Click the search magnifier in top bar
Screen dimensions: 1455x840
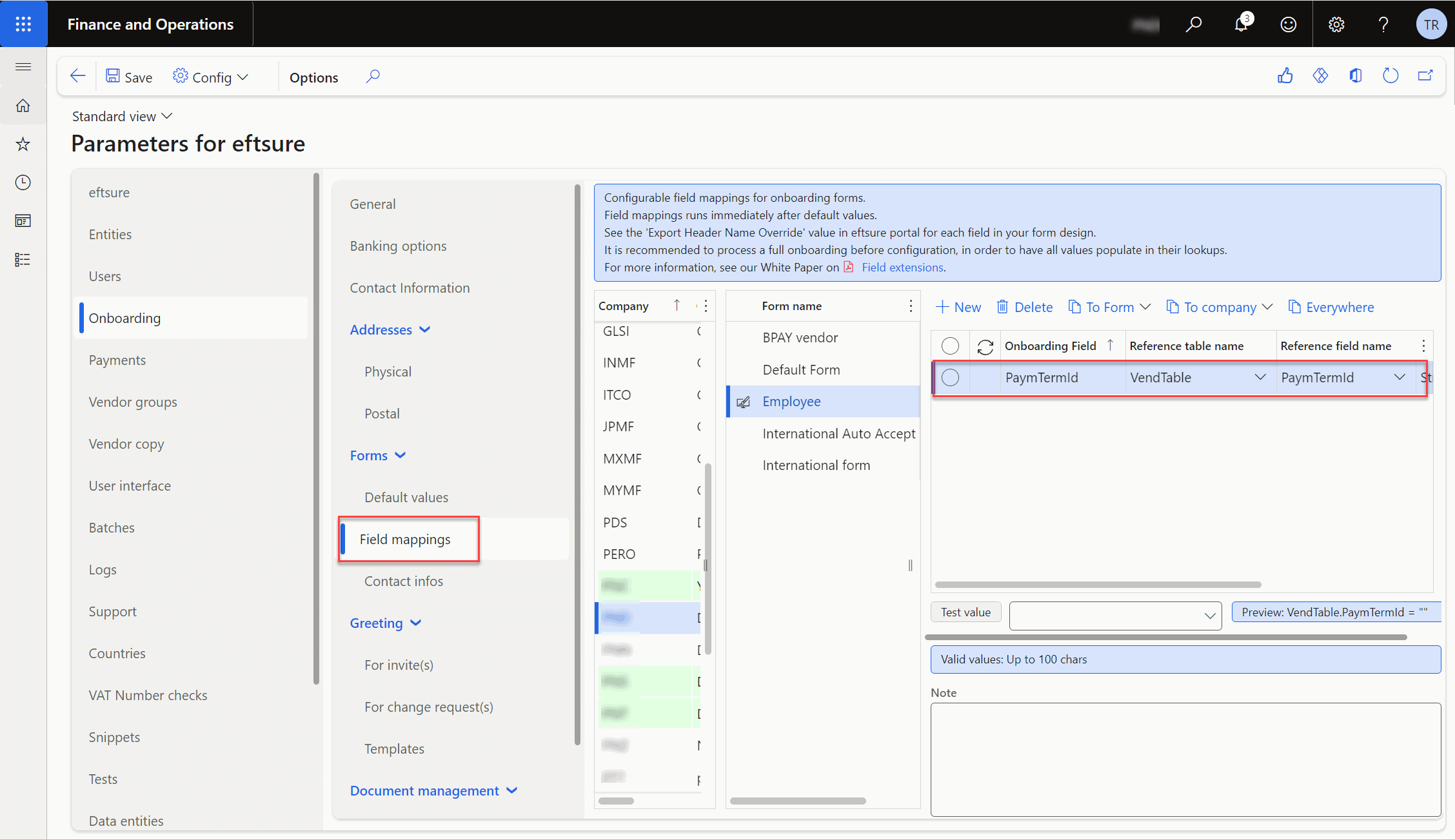point(1194,24)
